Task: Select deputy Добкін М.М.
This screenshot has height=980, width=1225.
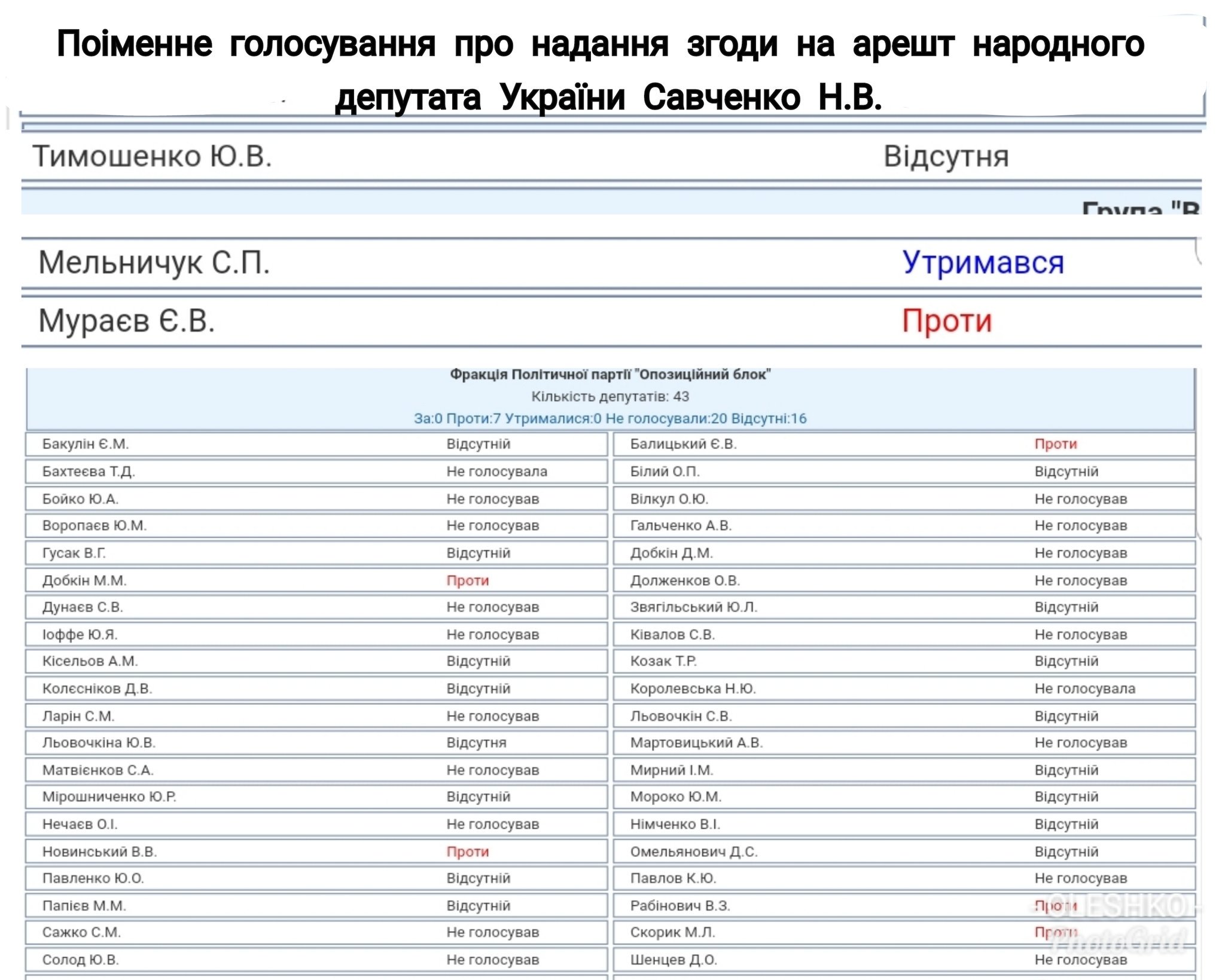Action: [x=84, y=580]
